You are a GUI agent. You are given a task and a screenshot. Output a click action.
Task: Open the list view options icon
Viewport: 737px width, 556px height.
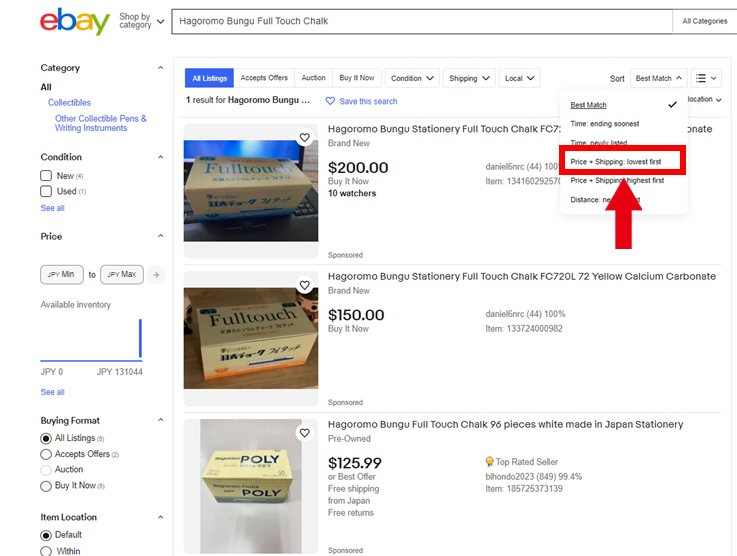[706, 78]
